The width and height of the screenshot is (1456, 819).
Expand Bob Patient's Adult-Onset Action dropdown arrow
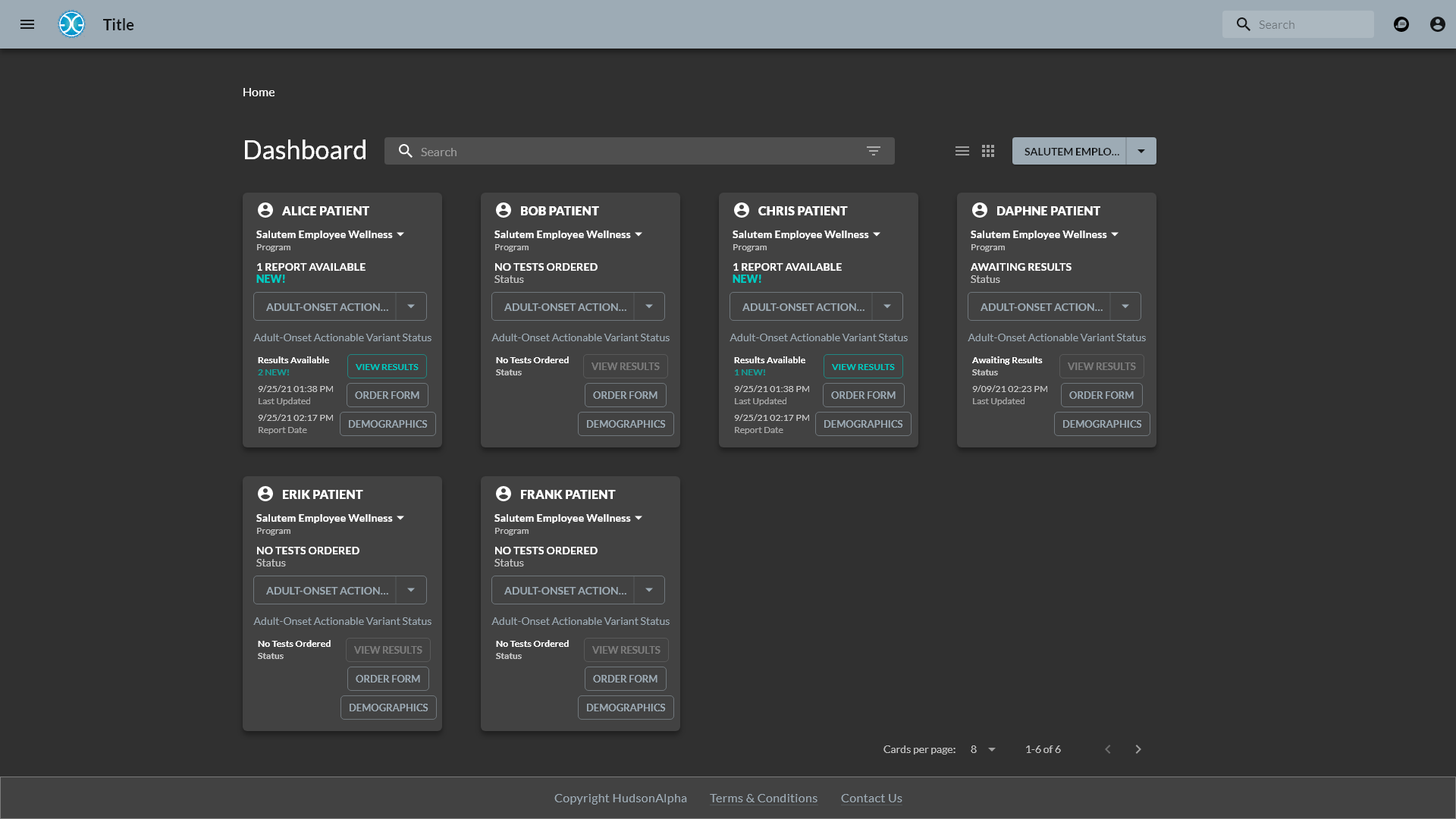click(x=649, y=306)
